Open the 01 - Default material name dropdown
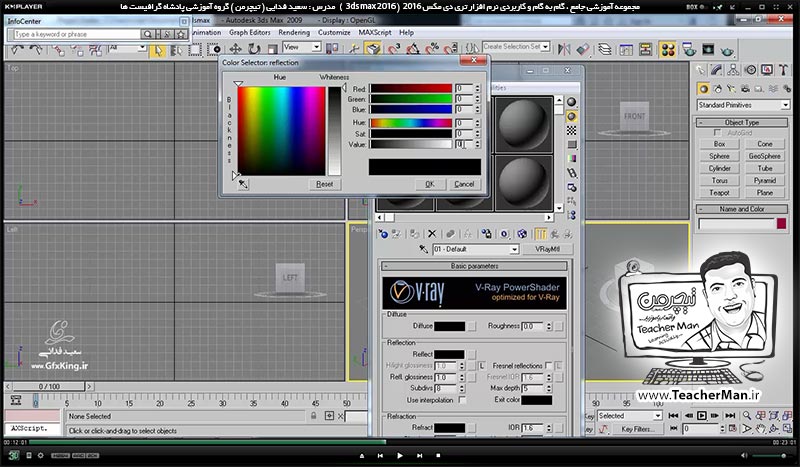This screenshot has width=800, height=467. [476, 249]
